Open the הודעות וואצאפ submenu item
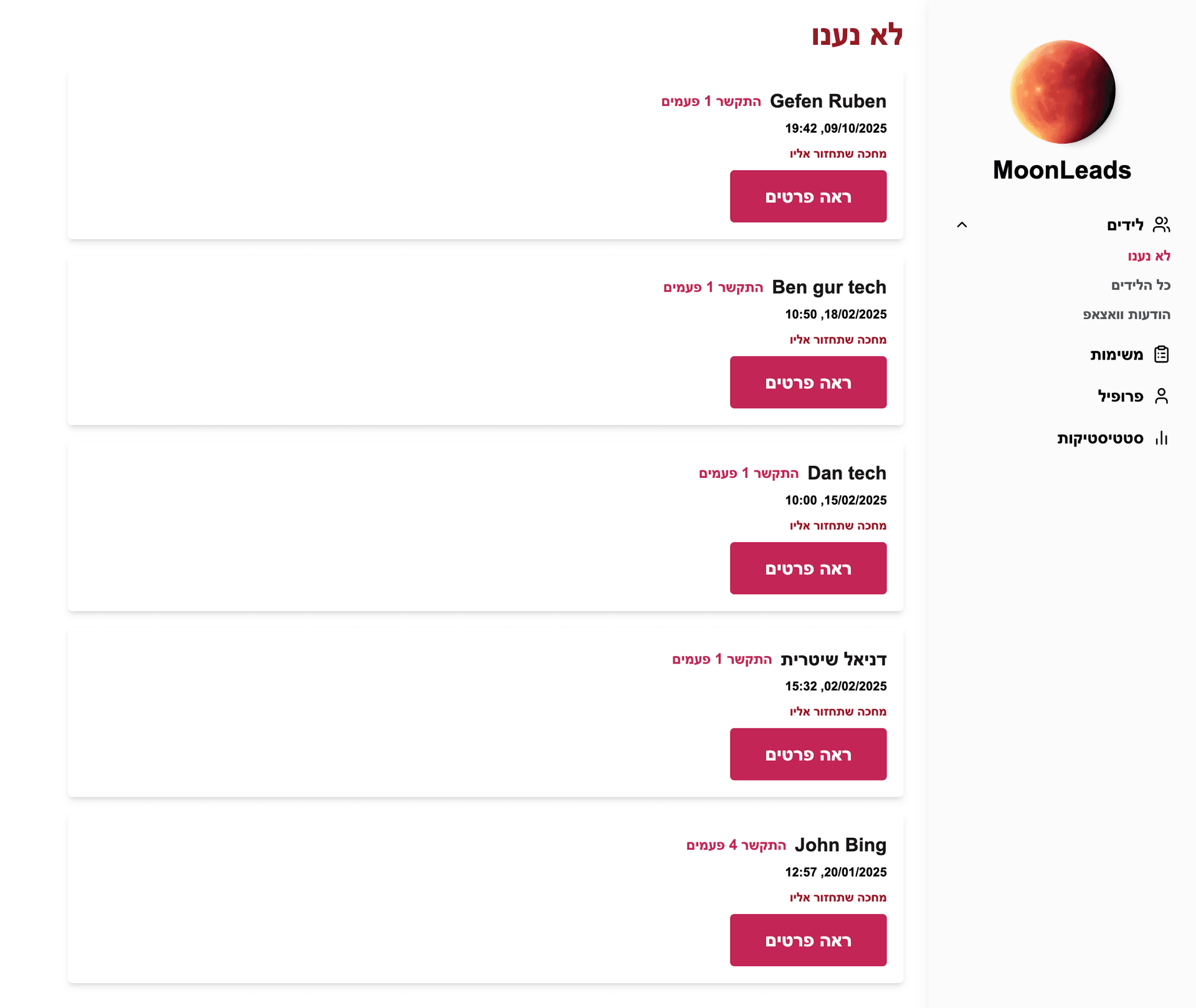The width and height of the screenshot is (1196, 1008). [1126, 315]
